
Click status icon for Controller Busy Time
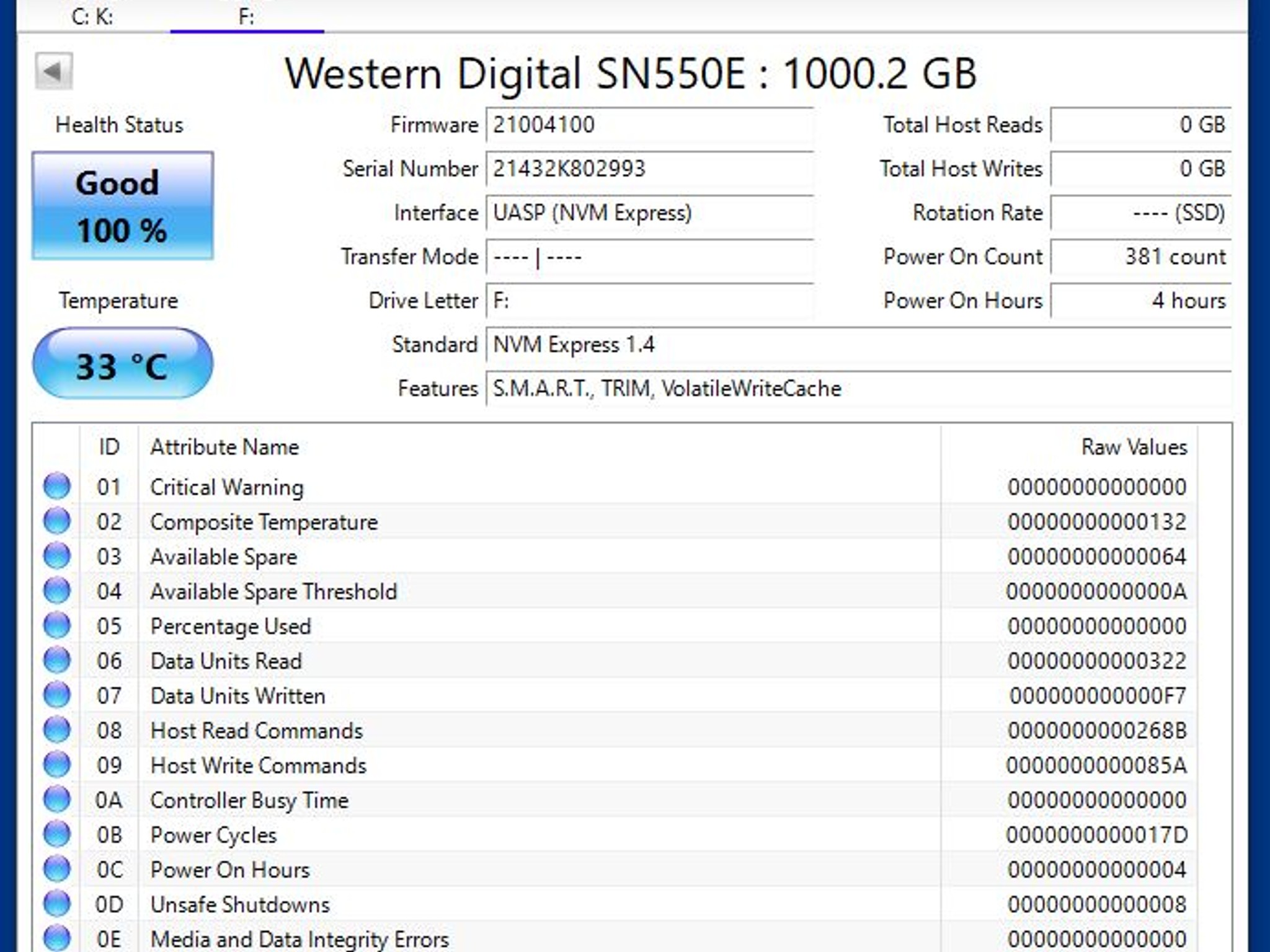tap(57, 800)
